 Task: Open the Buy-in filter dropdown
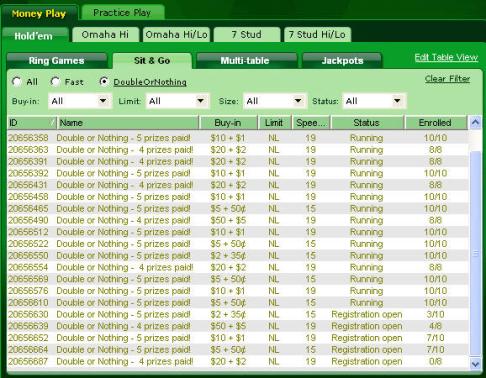[x=79, y=101]
